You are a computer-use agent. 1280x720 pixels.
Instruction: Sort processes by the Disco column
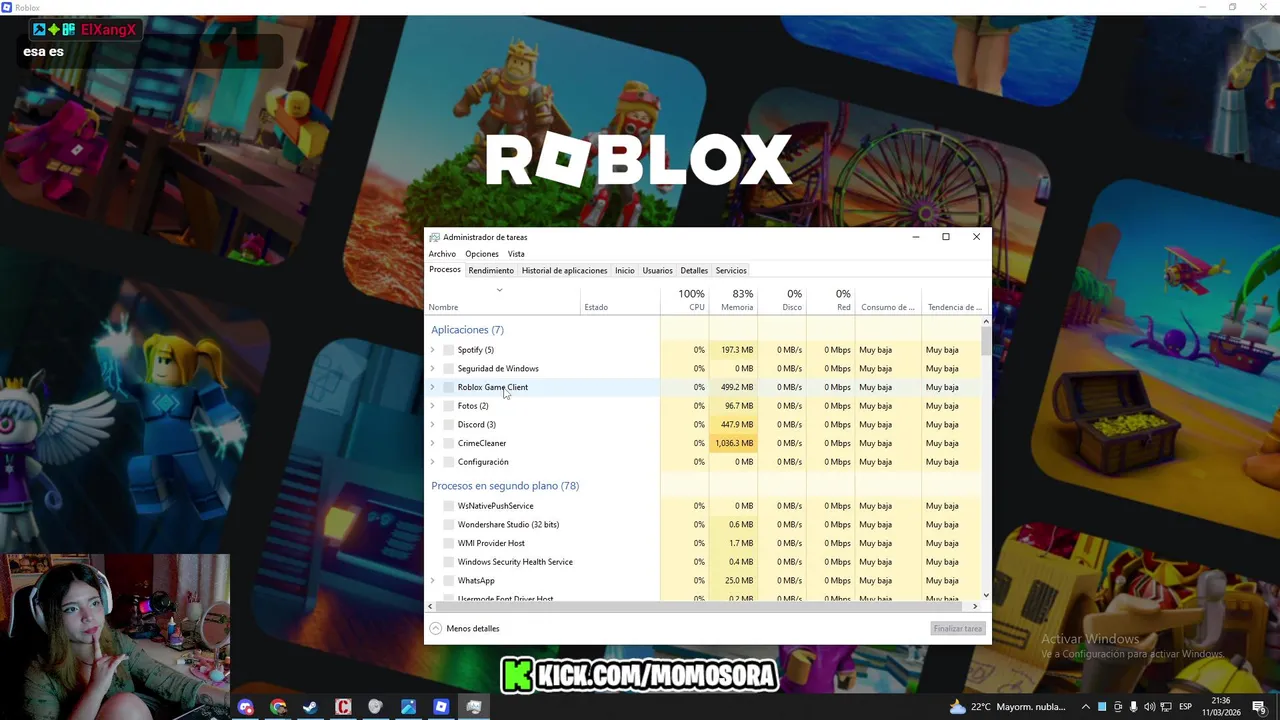[782, 299]
